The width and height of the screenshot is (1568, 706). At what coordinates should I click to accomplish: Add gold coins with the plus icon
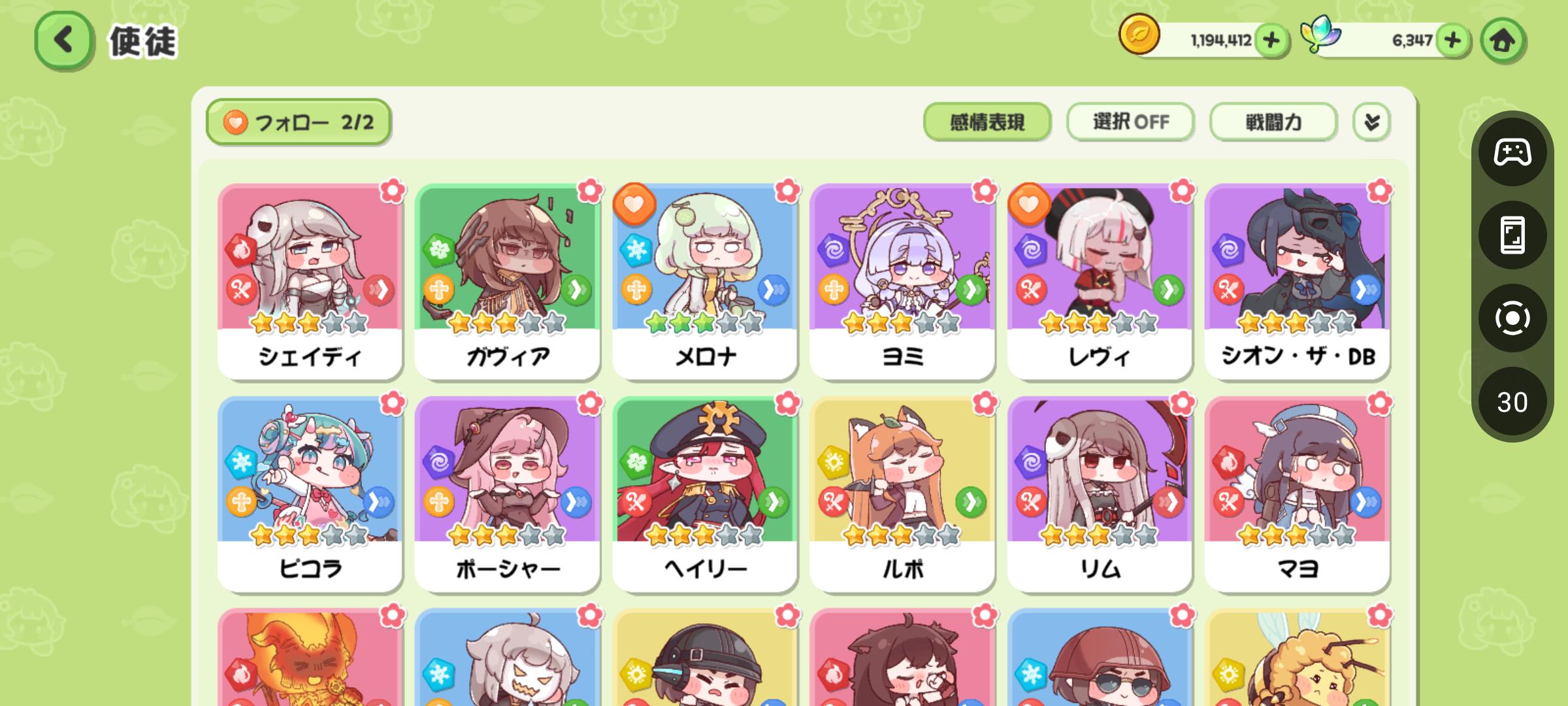pos(1271,41)
